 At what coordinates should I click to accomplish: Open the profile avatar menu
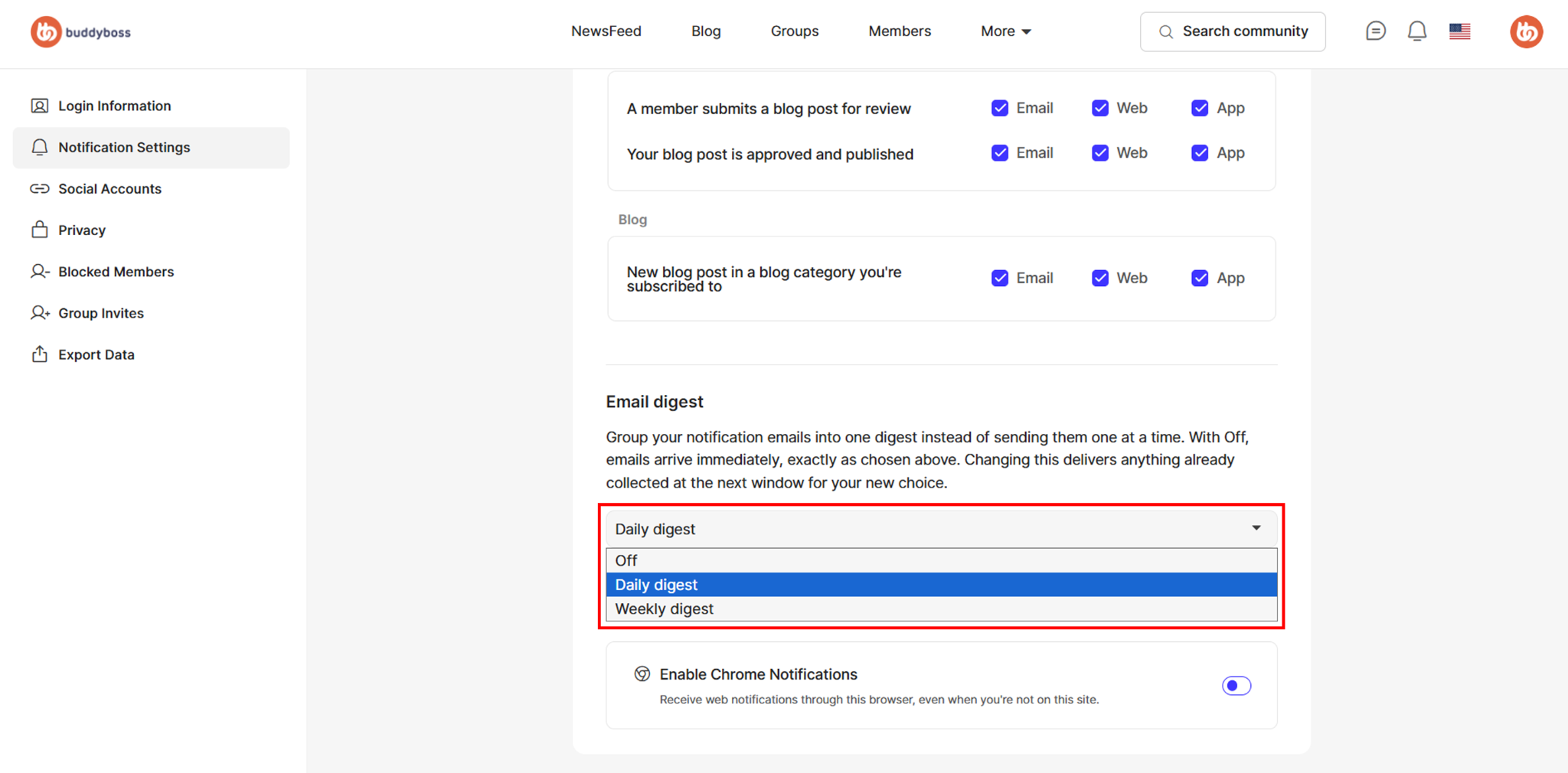coord(1526,31)
